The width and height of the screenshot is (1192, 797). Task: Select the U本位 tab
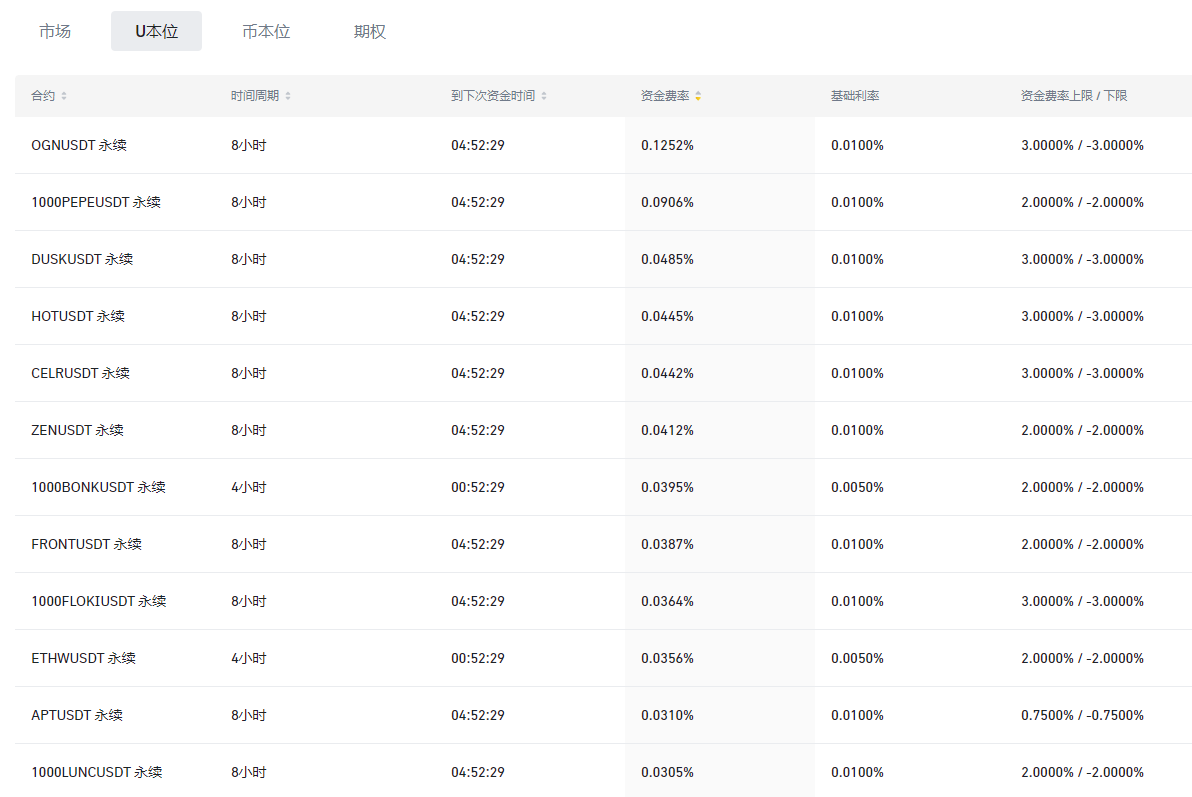coord(157,31)
